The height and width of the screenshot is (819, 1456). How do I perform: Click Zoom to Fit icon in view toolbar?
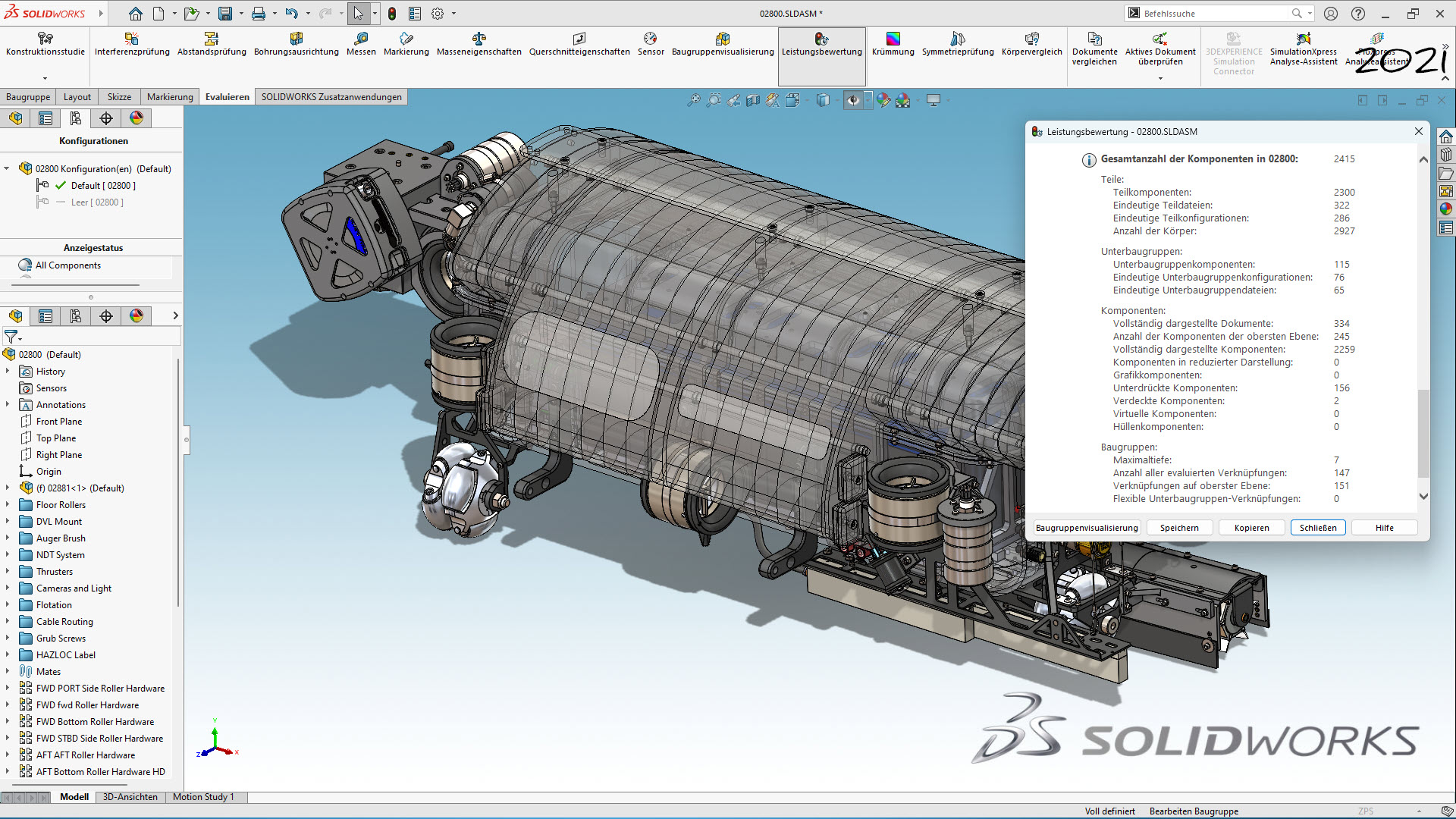pos(694,100)
